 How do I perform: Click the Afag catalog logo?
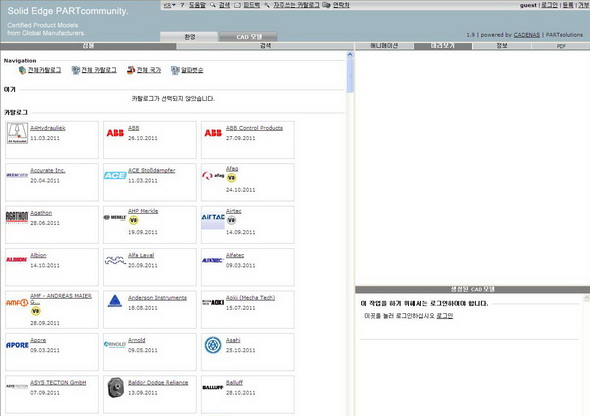pyautogui.click(x=213, y=175)
